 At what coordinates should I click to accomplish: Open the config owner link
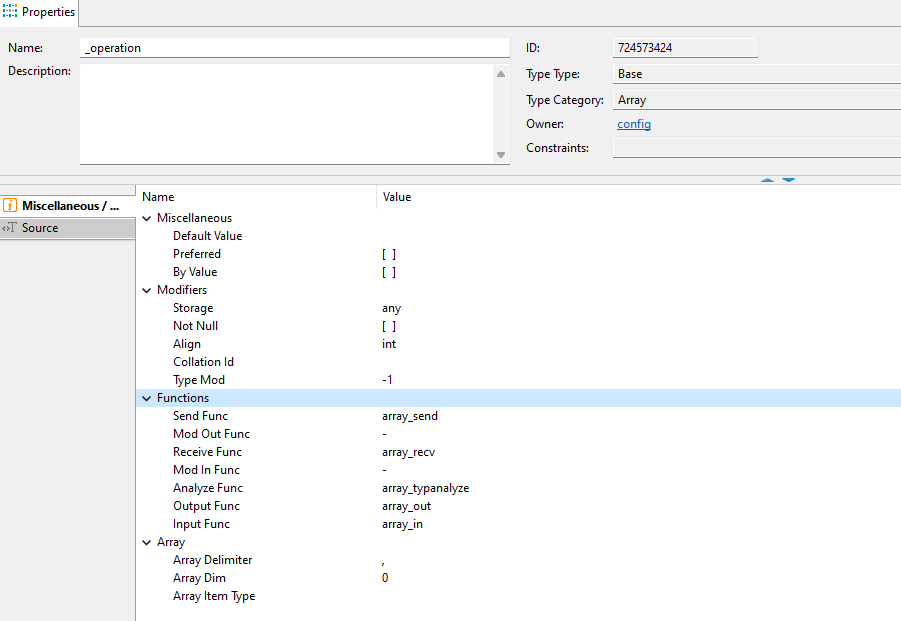[634, 124]
